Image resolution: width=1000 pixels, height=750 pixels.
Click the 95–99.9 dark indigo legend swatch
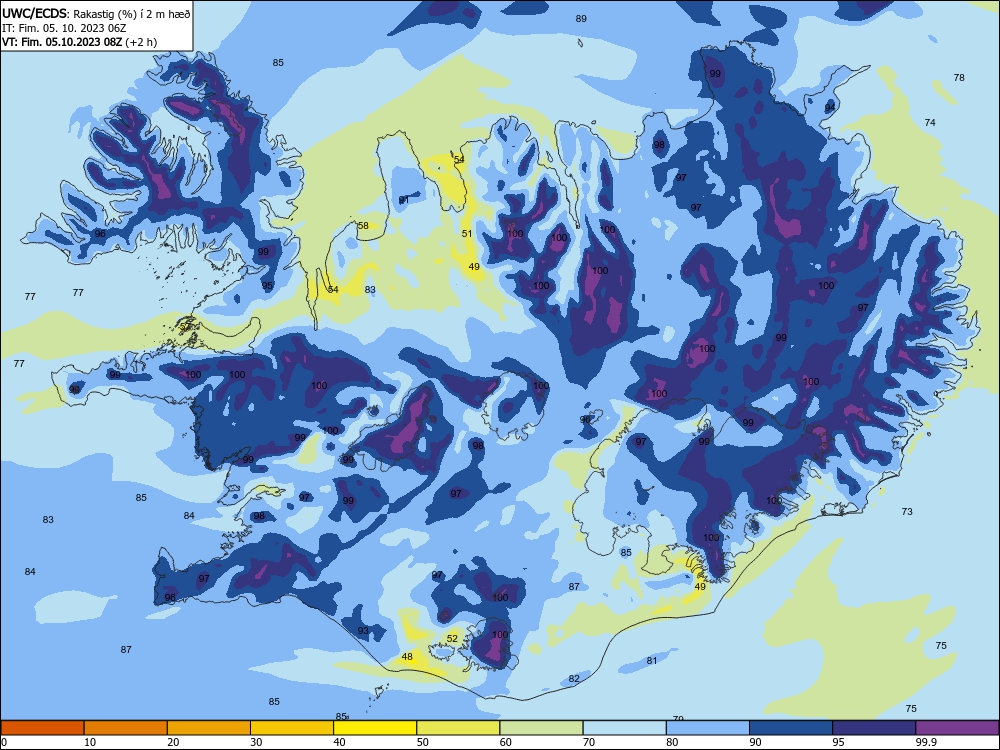click(874, 728)
